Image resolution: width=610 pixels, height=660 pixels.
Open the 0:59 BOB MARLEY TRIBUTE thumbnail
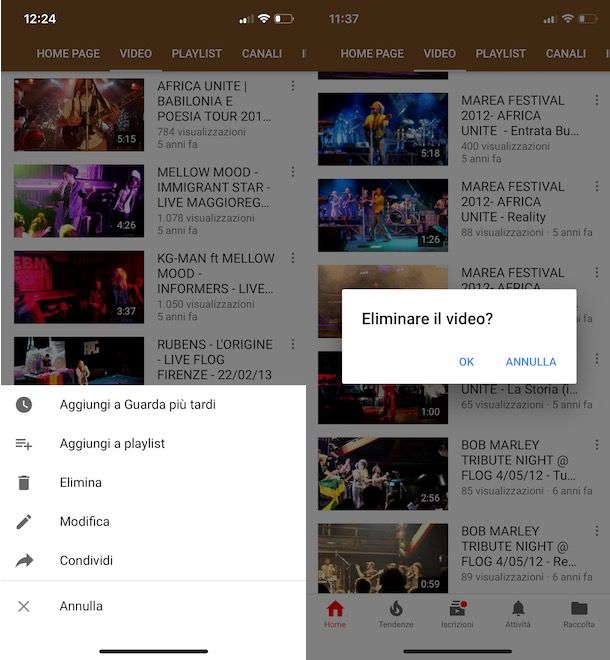(x=383, y=559)
